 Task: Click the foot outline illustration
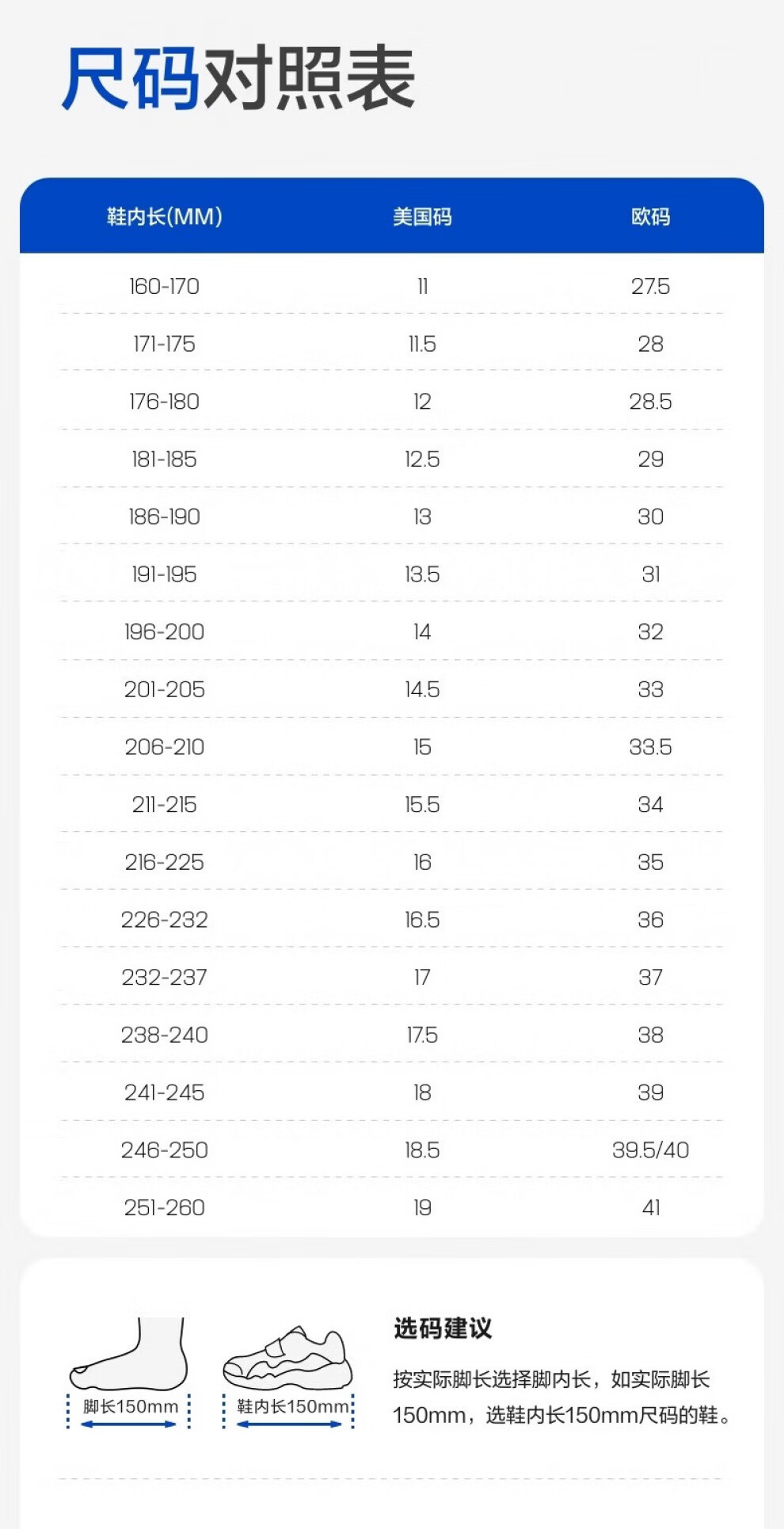point(131,1356)
